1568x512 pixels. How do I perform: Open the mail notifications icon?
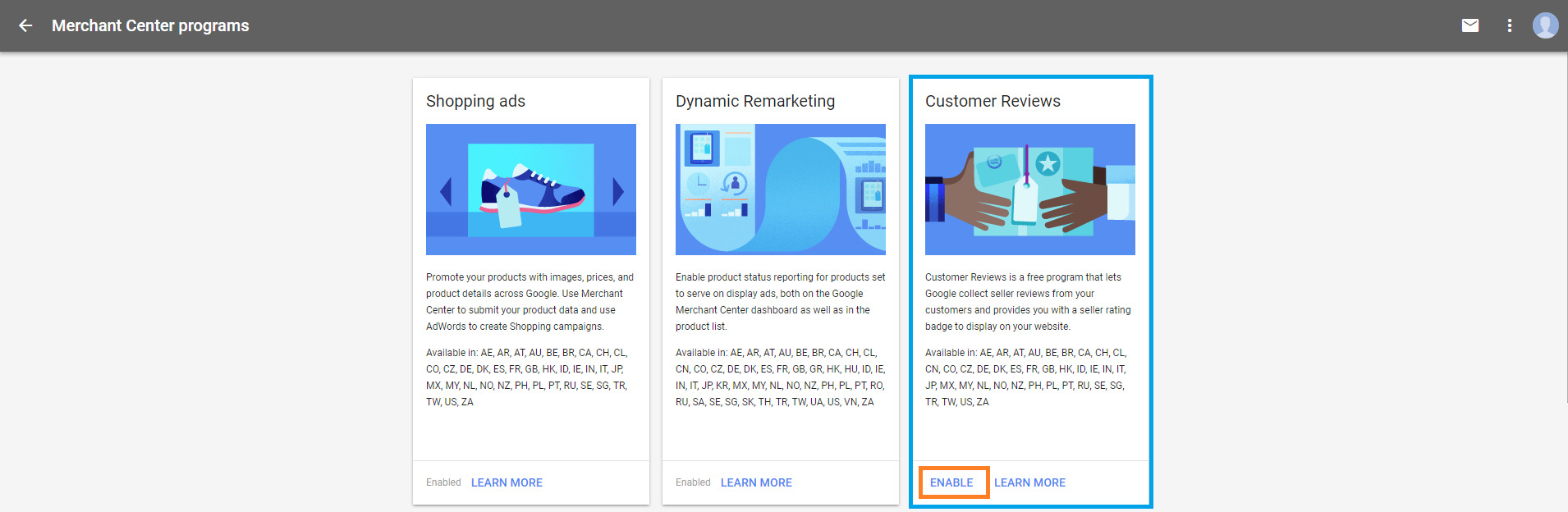(1470, 25)
